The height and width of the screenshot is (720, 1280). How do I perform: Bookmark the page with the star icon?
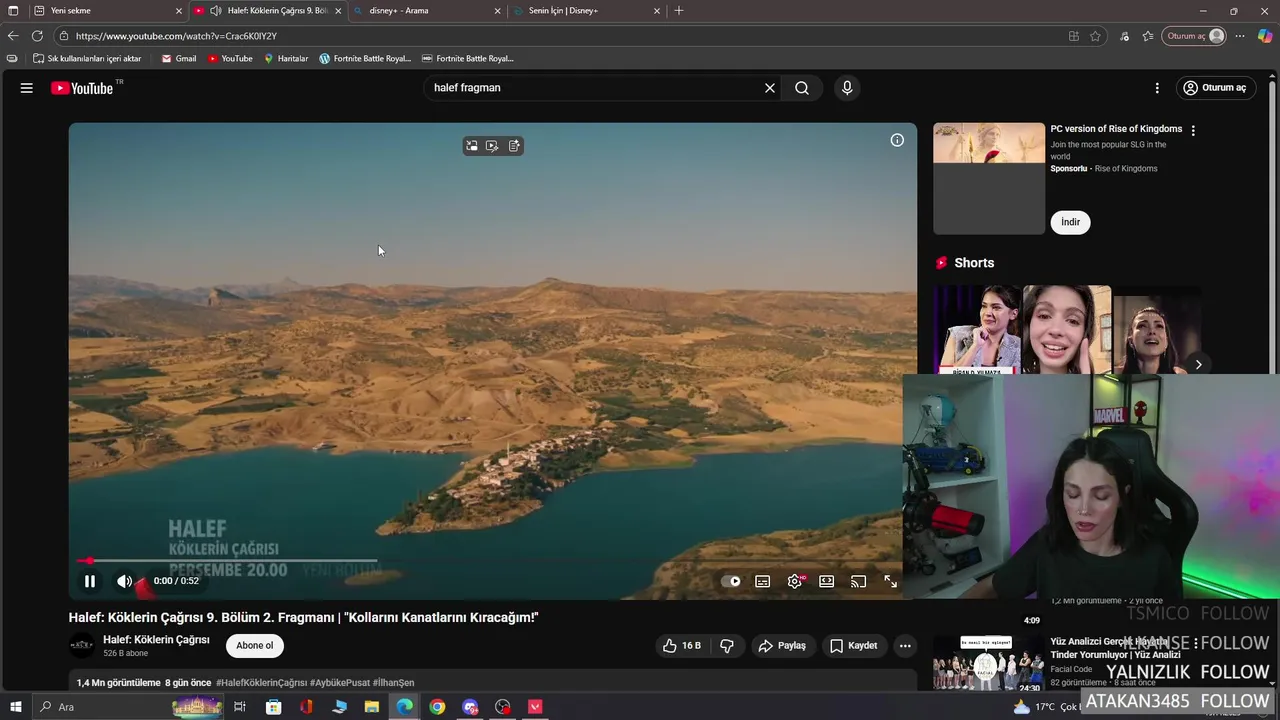(1096, 36)
